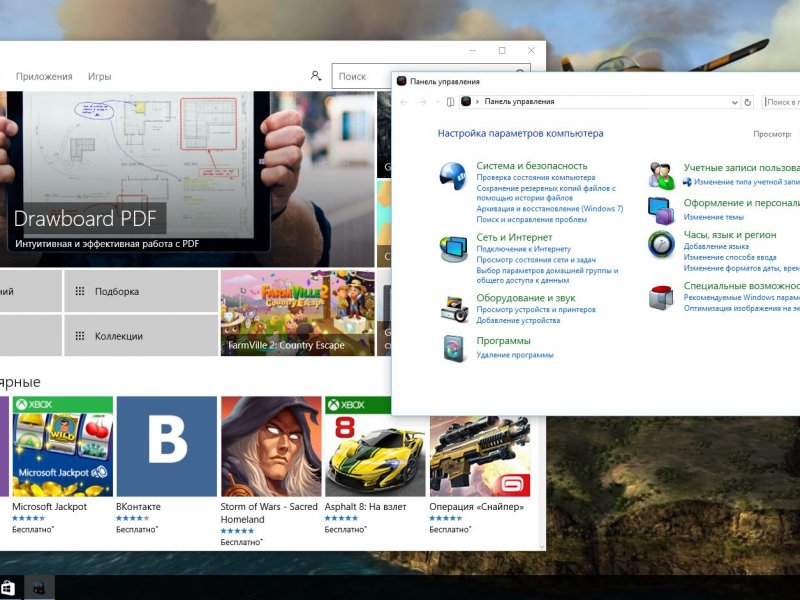Open Ease of Access category icon
Screen dimensions: 800x600
[661, 297]
